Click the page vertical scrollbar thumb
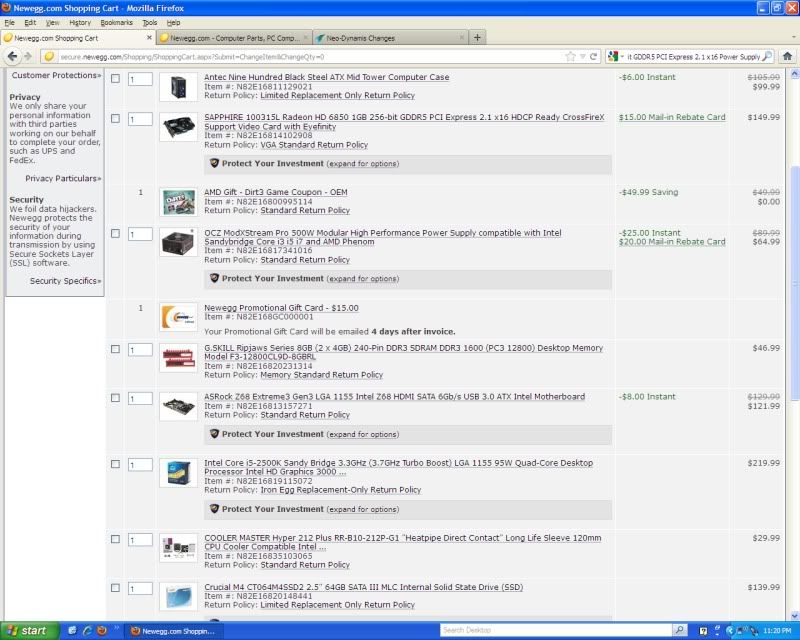The height and width of the screenshot is (640, 800). pyautogui.click(x=794, y=283)
